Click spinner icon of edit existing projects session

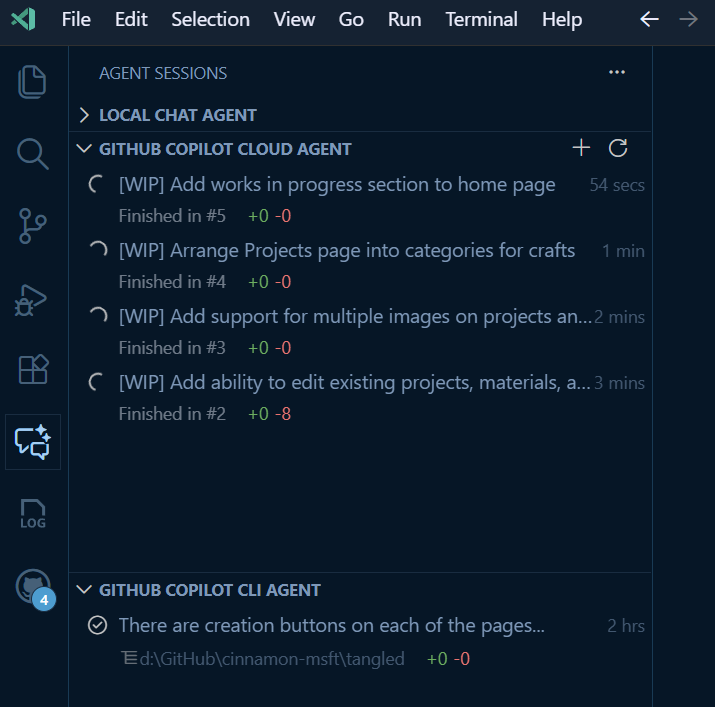click(98, 383)
